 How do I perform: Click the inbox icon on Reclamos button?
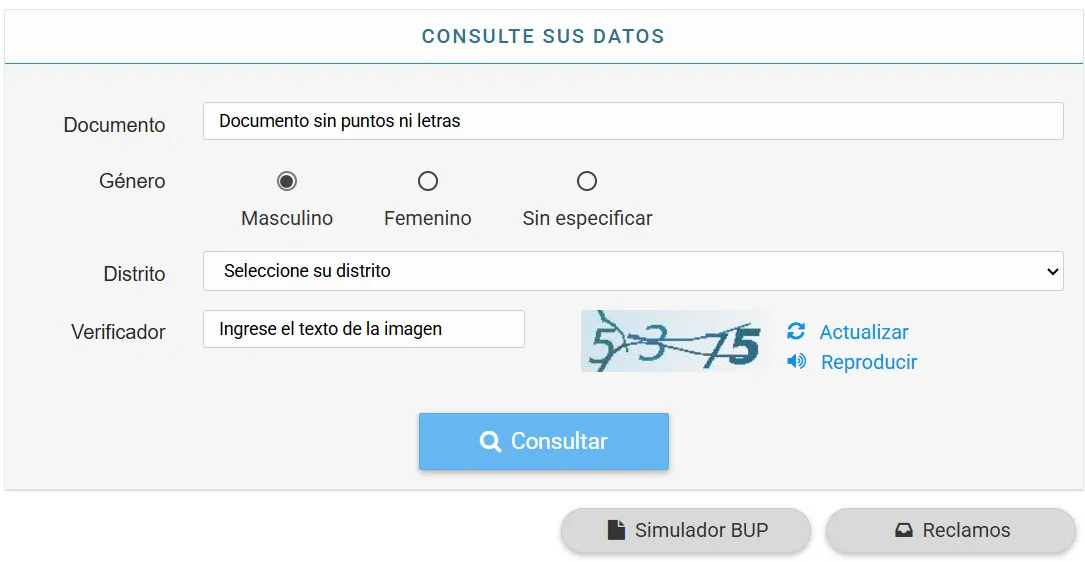tap(904, 530)
